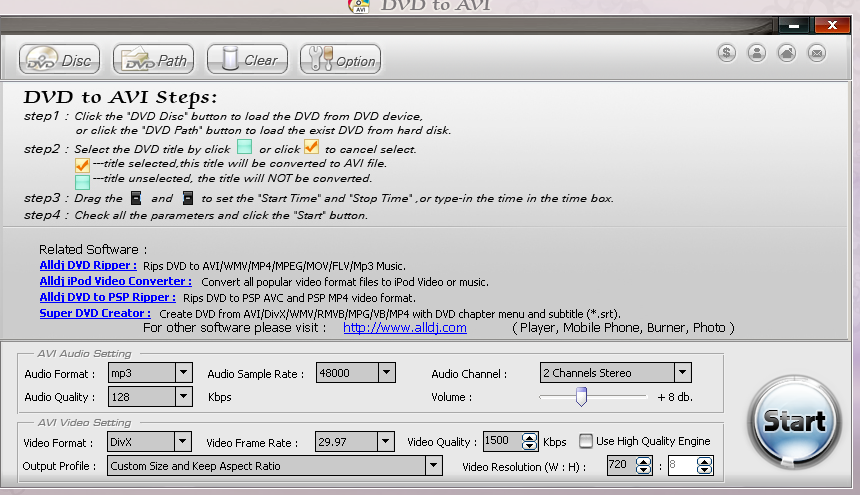Screen dimensions: 860x495
Task: Minimize the DVD to AVI window
Action: [794, 25]
